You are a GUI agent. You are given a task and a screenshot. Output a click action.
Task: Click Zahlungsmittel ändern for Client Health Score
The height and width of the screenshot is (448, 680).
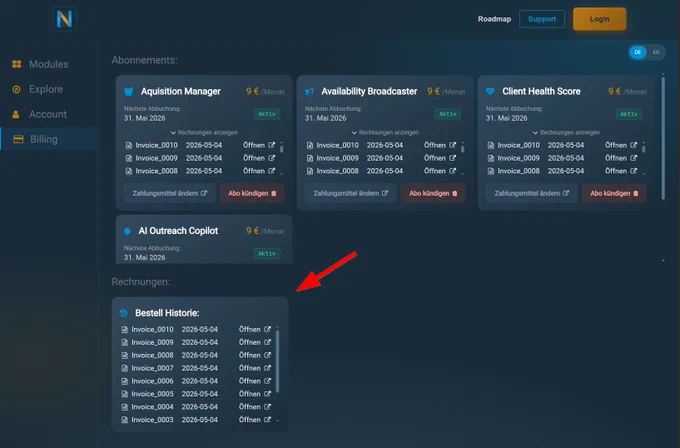click(532, 193)
